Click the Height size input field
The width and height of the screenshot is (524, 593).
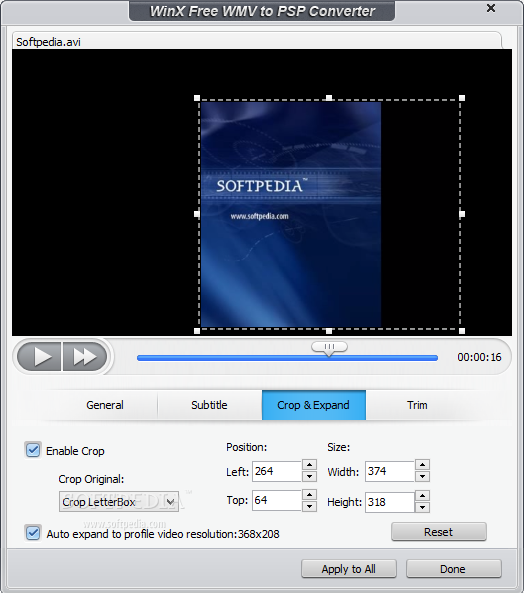pyautogui.click(x=390, y=502)
